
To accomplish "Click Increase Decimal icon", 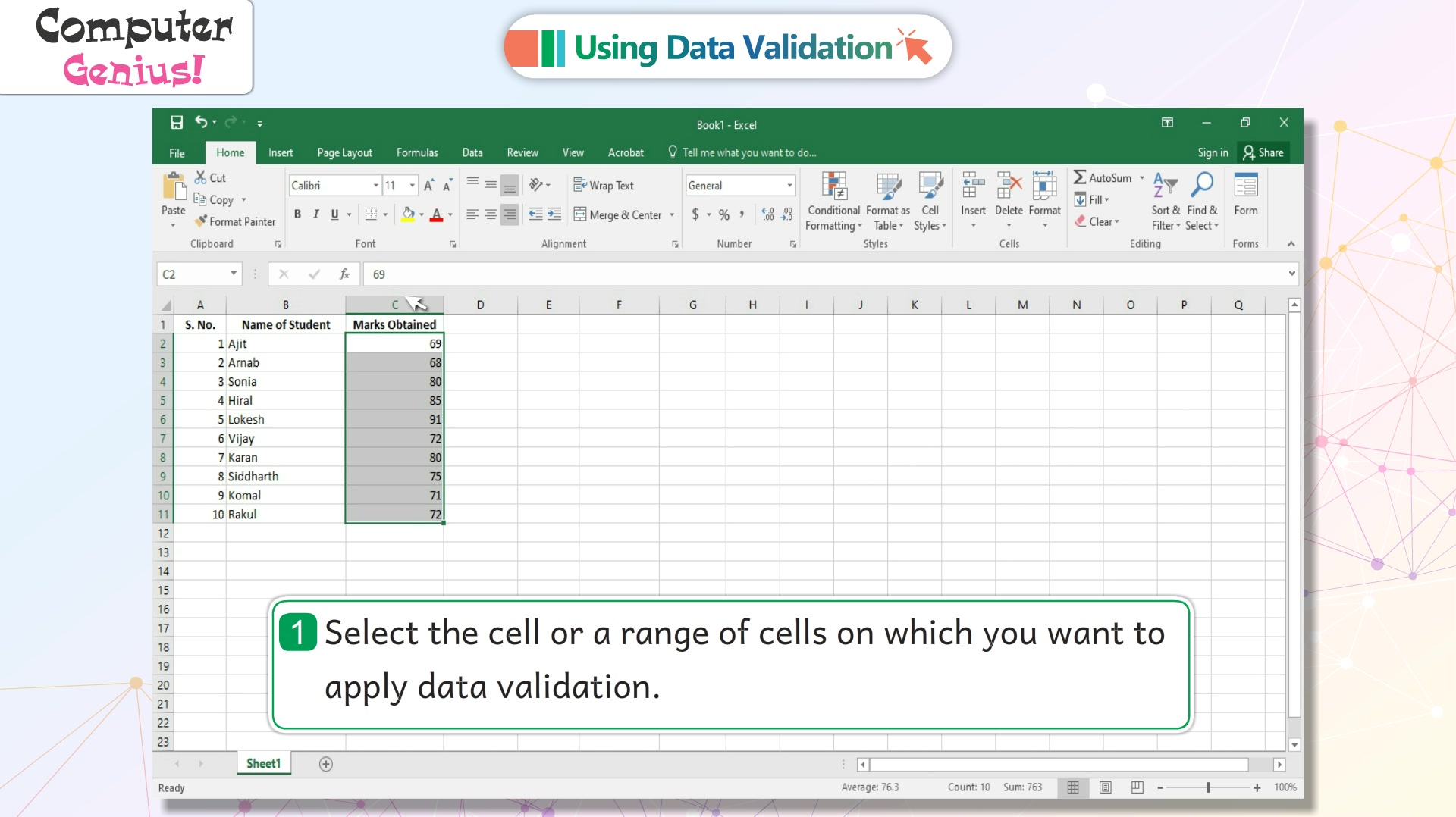I will tap(768, 214).
